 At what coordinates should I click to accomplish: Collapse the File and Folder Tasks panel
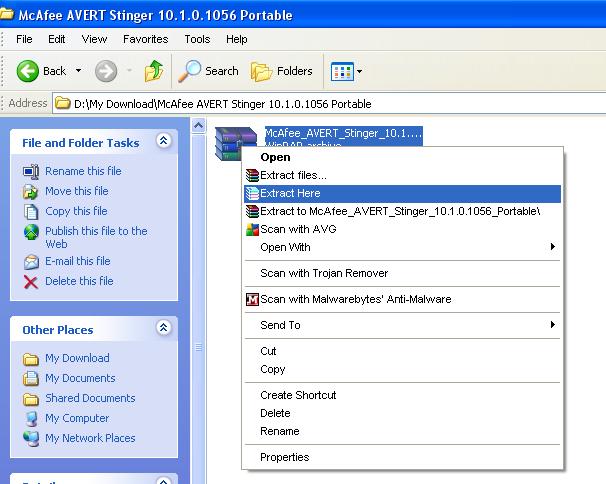[163, 141]
